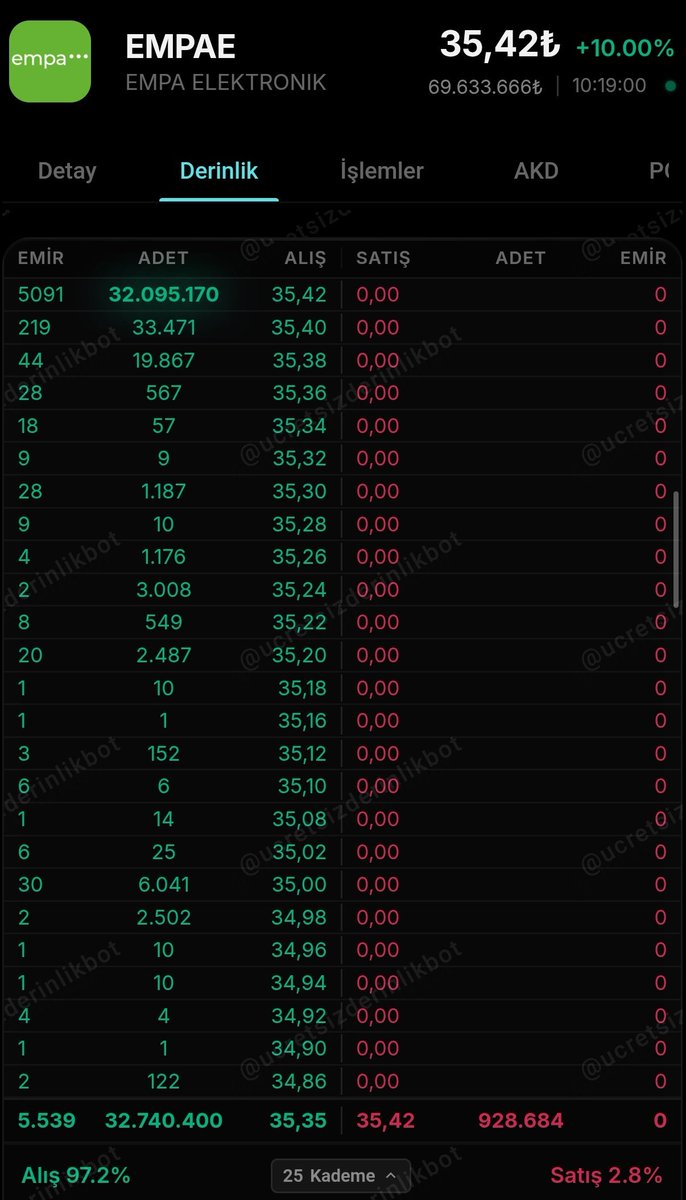Tap the 35,42₺ last price
Screen dimensions: 686x1200
(x=499, y=45)
